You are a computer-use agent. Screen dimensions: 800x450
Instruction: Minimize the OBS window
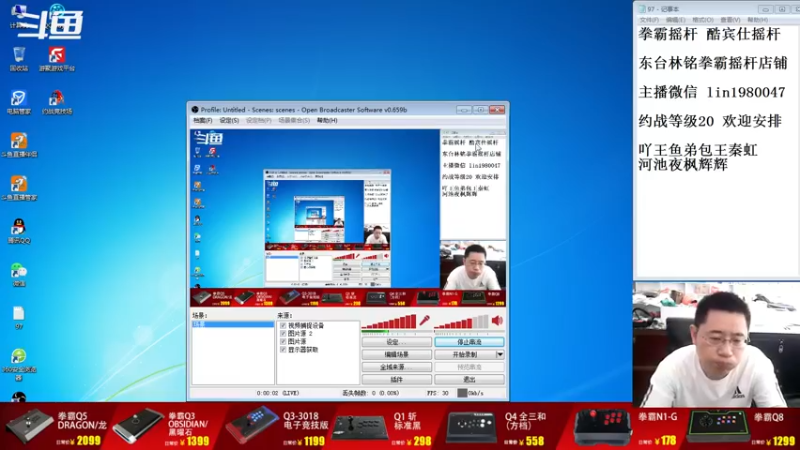pyautogui.click(x=464, y=110)
